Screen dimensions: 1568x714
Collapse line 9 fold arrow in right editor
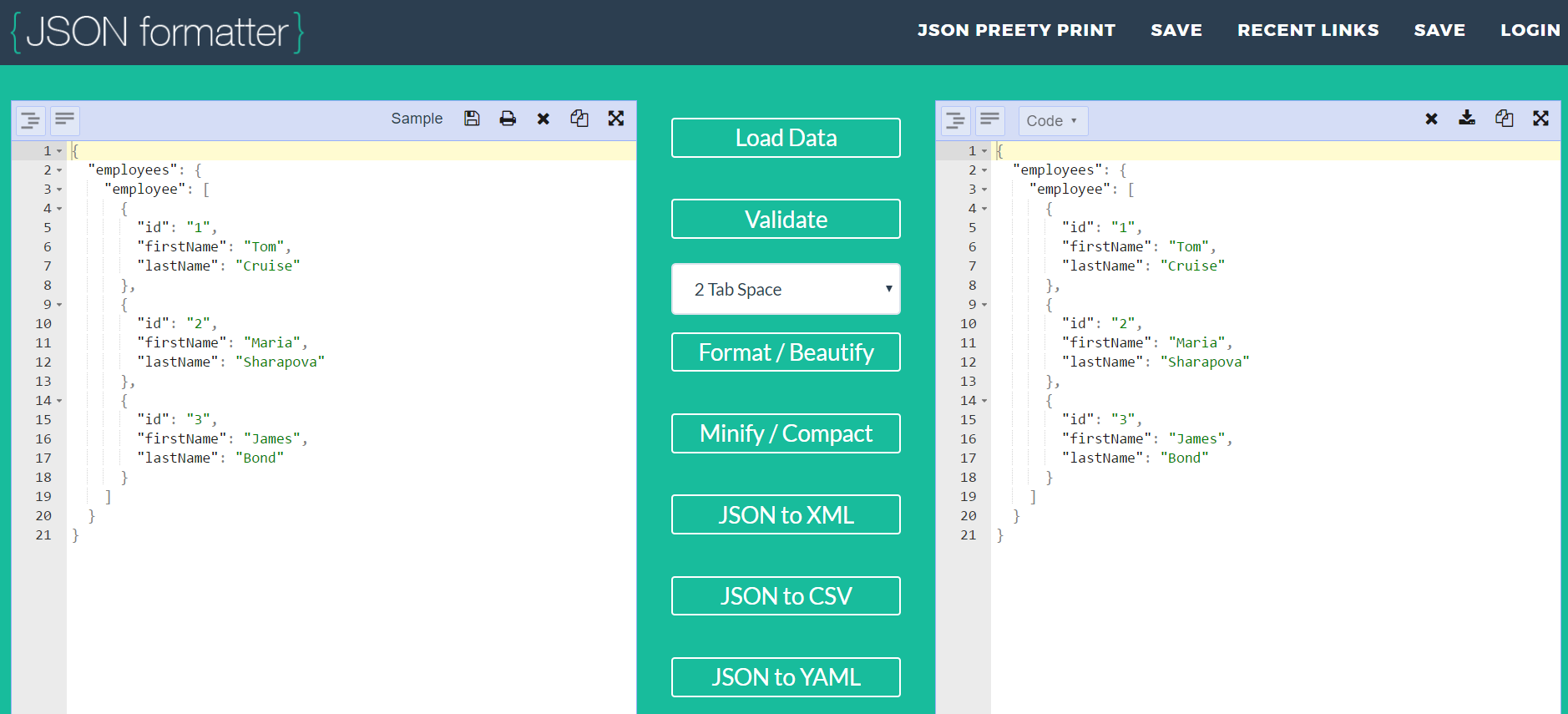coord(984,305)
